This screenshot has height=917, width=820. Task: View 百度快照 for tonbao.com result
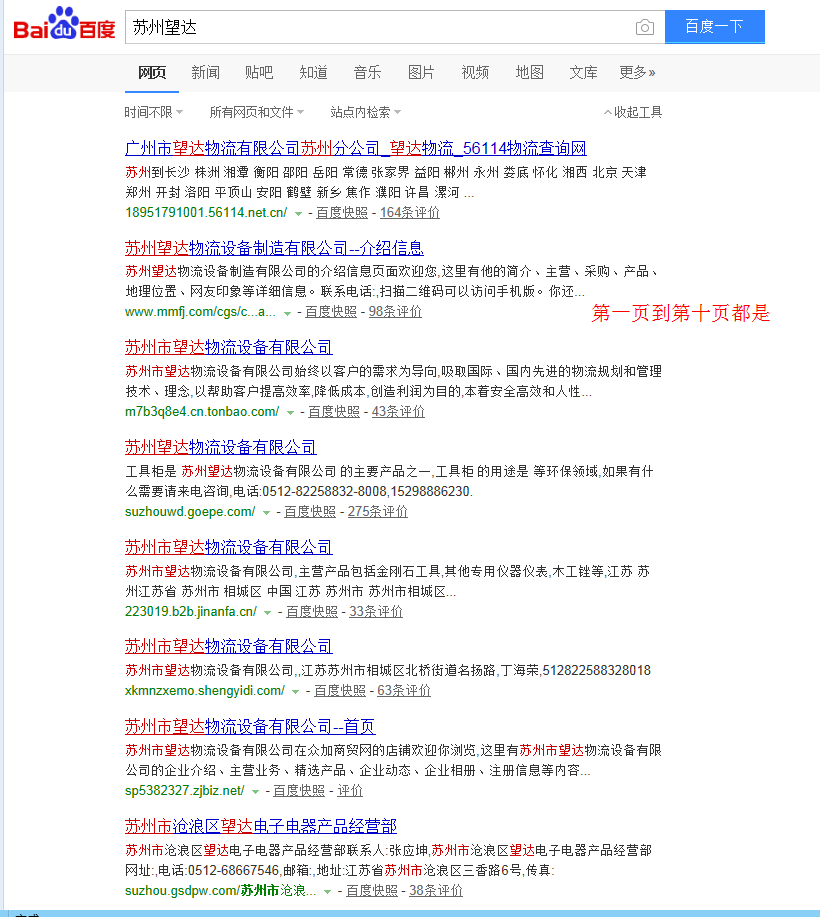(x=334, y=412)
